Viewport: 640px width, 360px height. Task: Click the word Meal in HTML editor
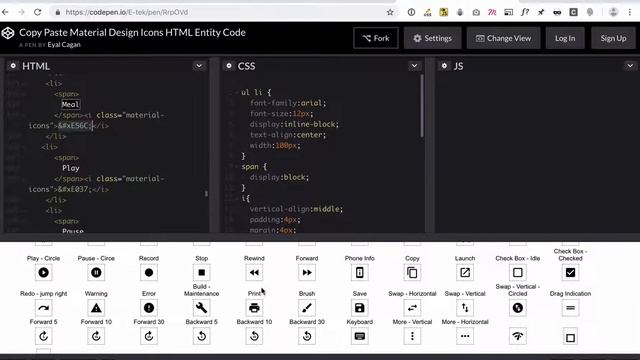[70, 104]
